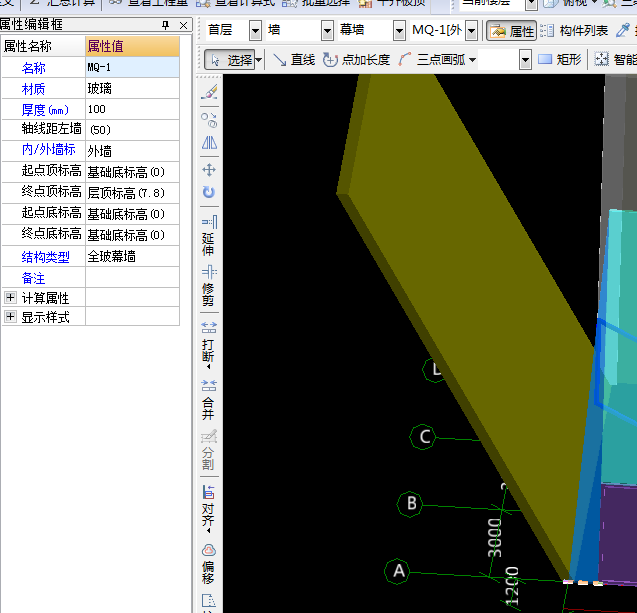Click 起点顶标高 value 基础底标高(0)

132,172
